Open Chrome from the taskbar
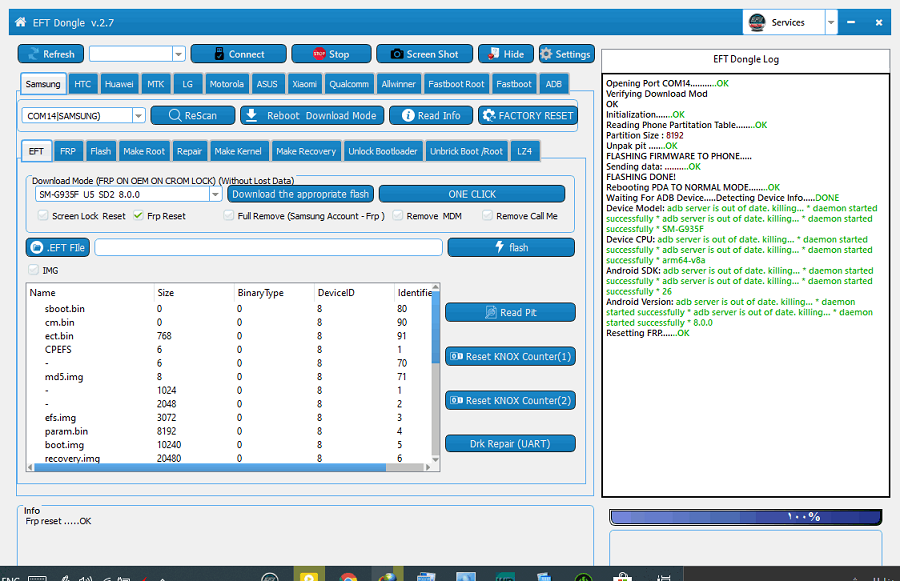Image resolution: width=900 pixels, height=581 pixels. click(x=348, y=576)
